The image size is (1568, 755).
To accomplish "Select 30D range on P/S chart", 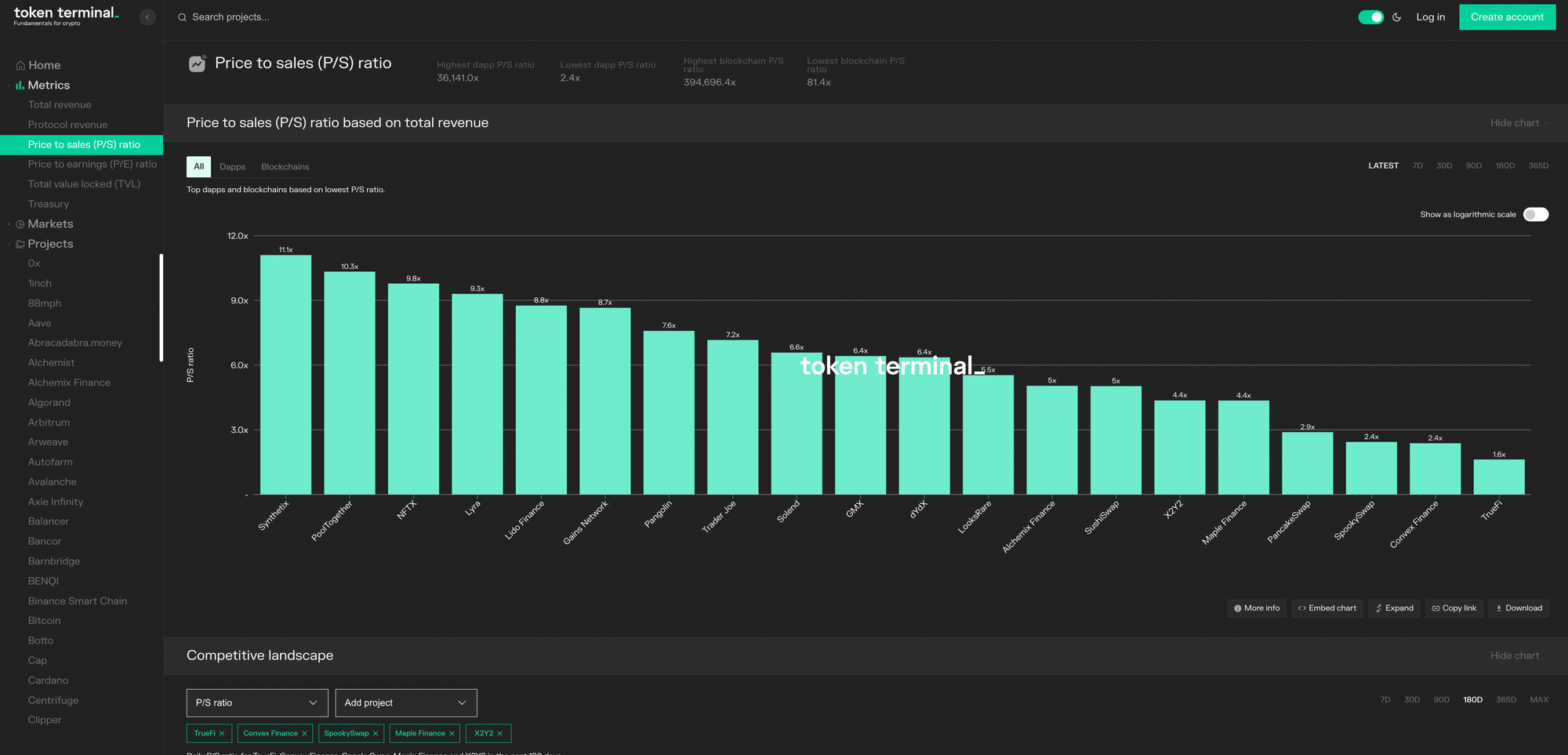I will [1444, 166].
